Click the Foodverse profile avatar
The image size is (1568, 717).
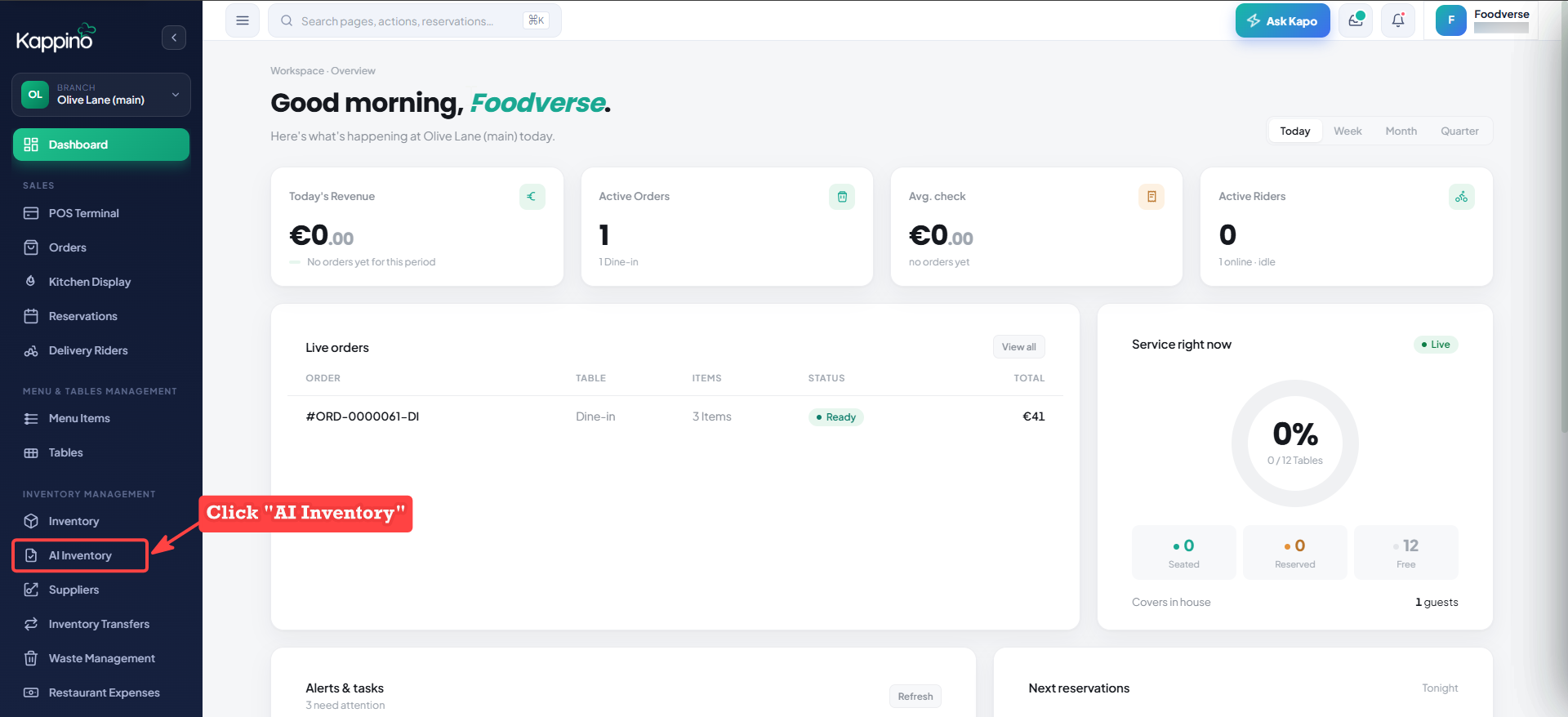(x=1451, y=20)
